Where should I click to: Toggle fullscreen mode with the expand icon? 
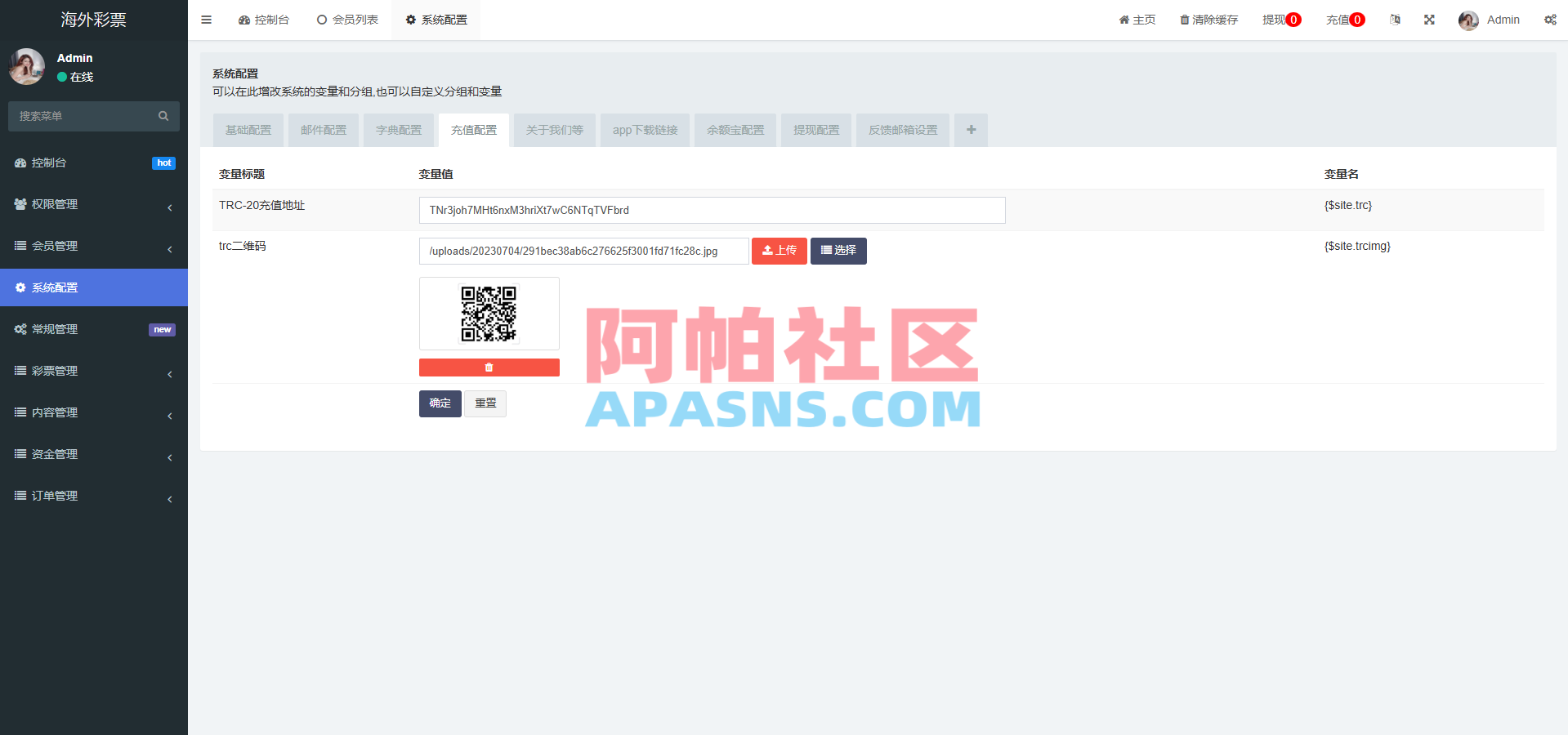[1428, 19]
